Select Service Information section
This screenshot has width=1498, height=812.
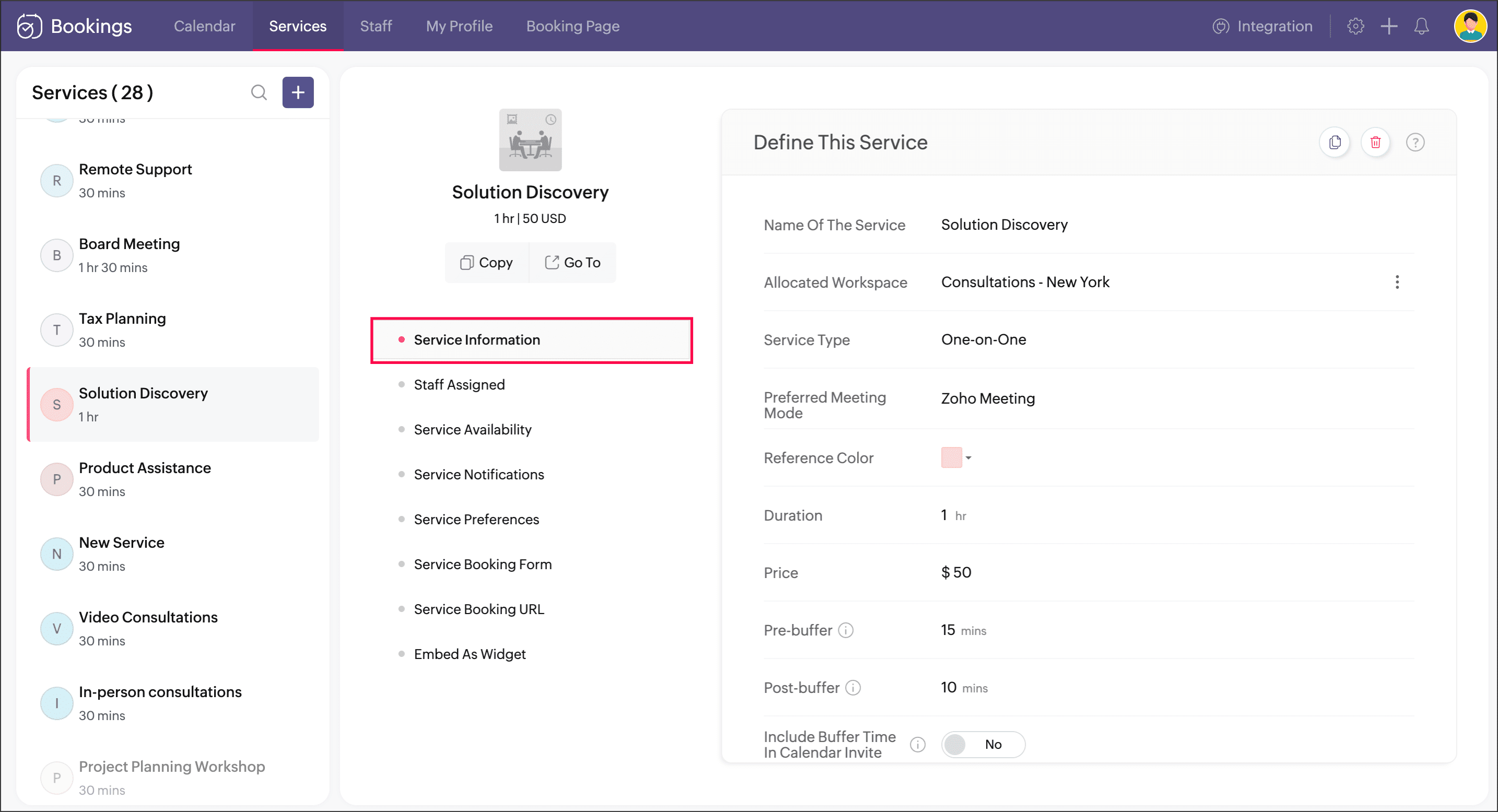coord(531,340)
